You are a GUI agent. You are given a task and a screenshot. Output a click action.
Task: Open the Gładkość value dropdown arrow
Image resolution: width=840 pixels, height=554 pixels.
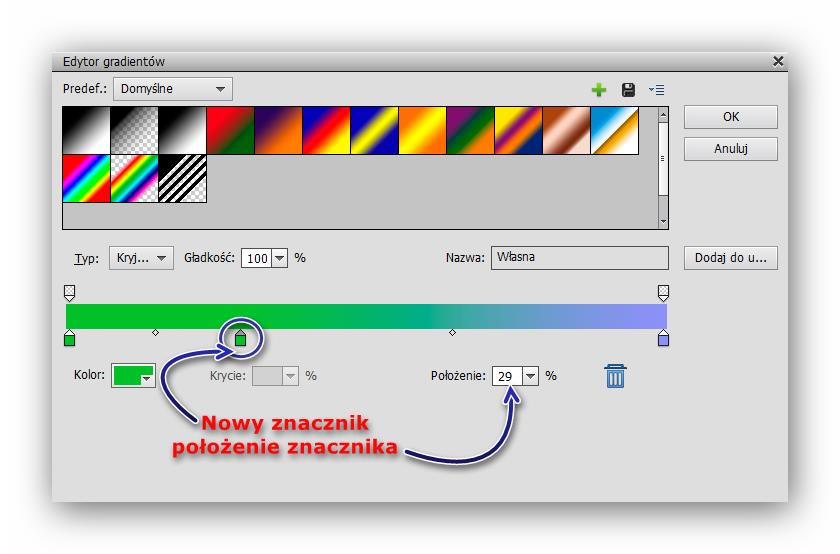pos(280,258)
